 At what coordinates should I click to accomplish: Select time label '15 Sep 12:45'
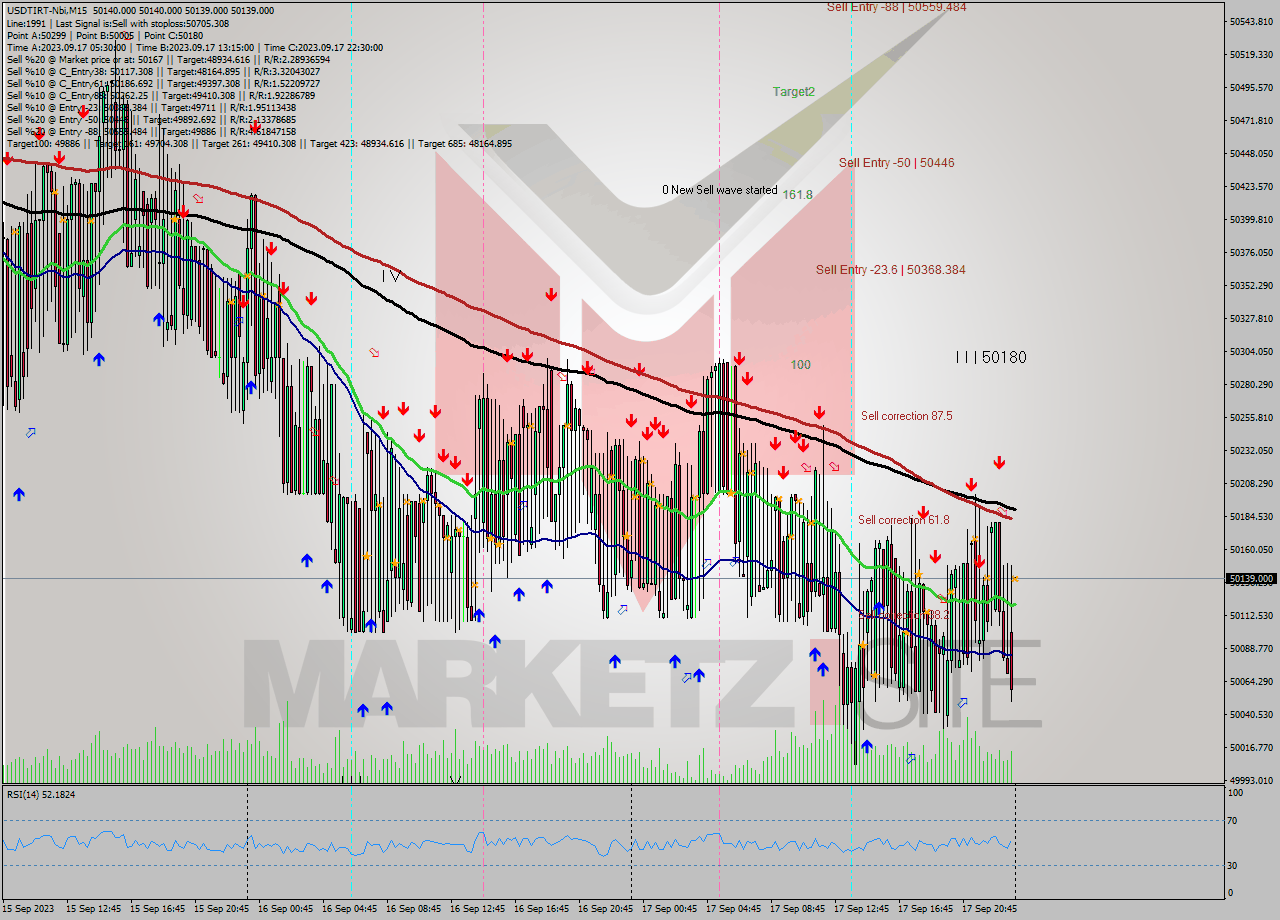click(x=93, y=909)
